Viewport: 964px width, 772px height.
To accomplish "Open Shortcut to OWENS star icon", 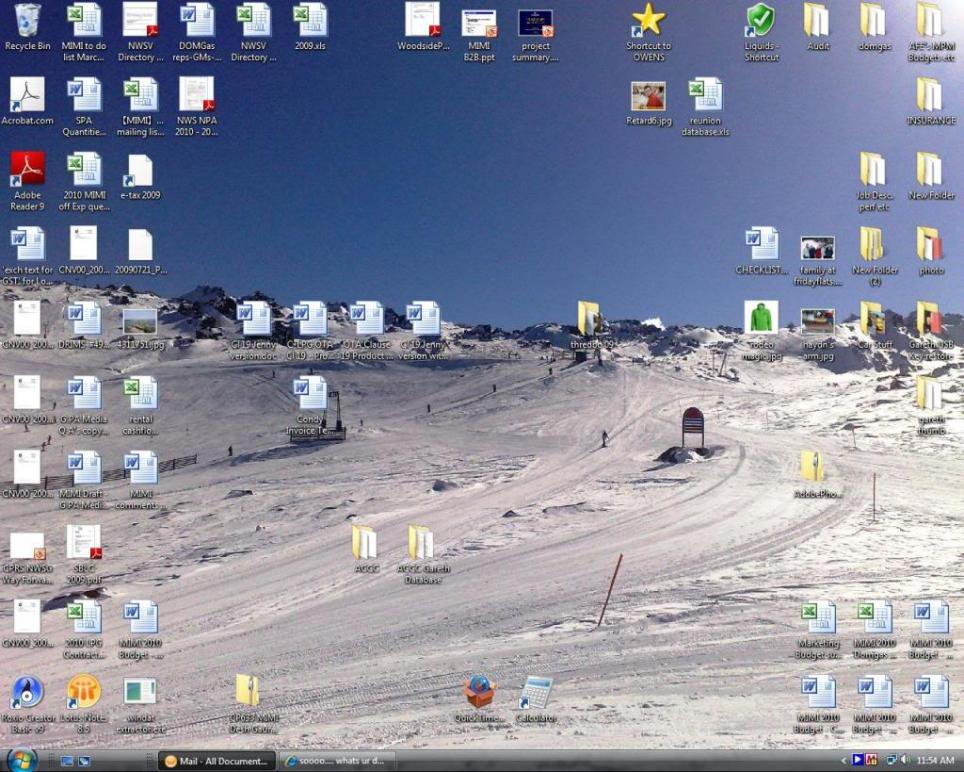I will pos(648,22).
